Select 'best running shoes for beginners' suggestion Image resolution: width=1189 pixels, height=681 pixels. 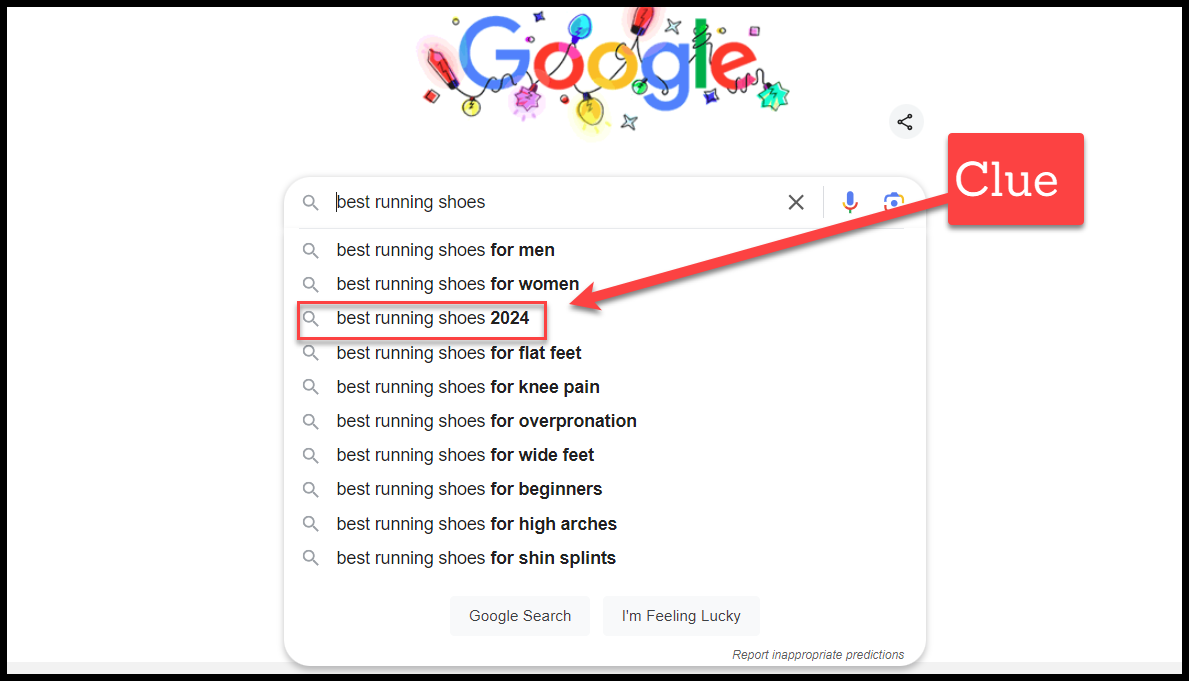pyautogui.click(x=469, y=489)
